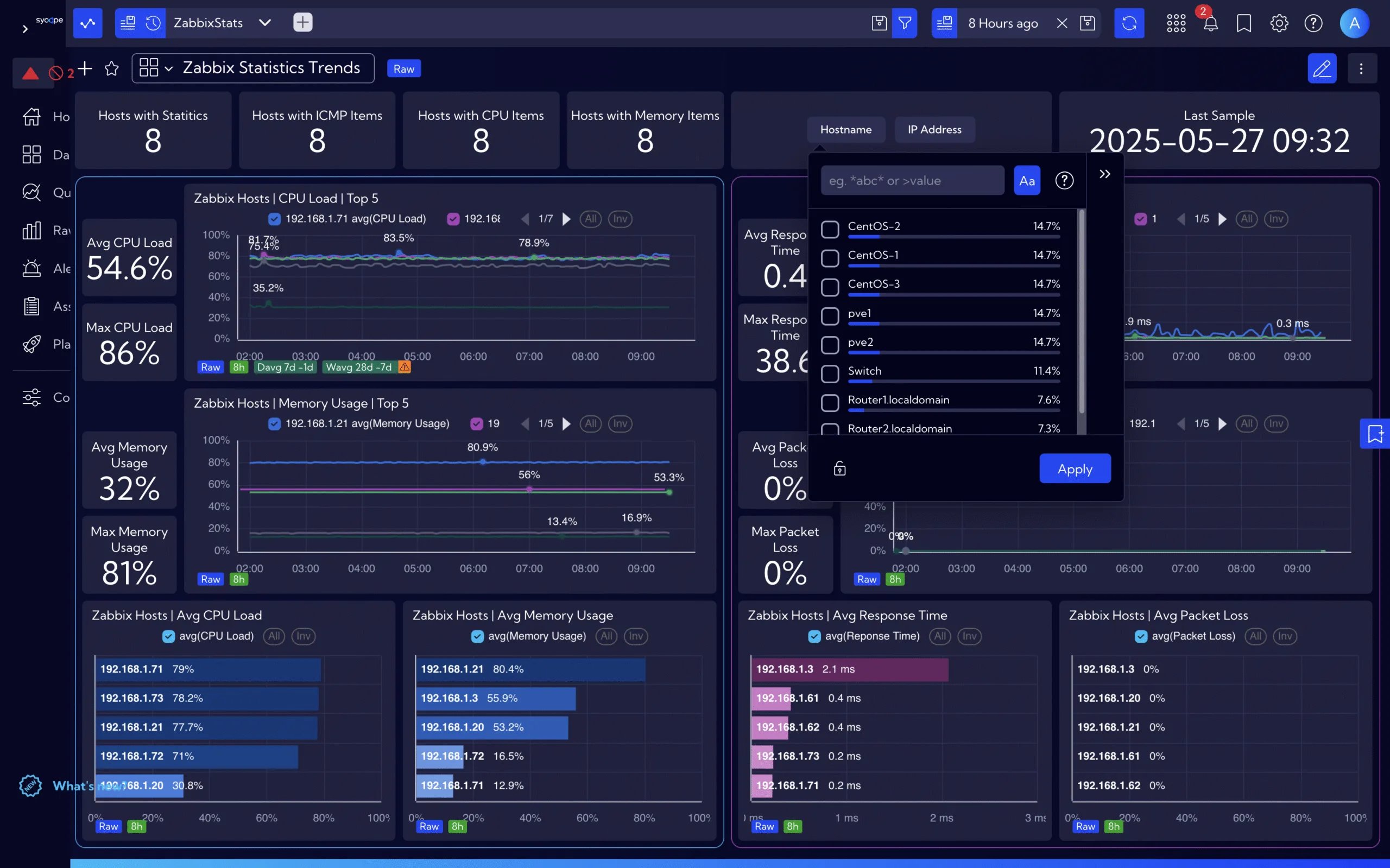The width and height of the screenshot is (1390, 868).
Task: Click the red alert triangle icon
Action: [x=30, y=73]
